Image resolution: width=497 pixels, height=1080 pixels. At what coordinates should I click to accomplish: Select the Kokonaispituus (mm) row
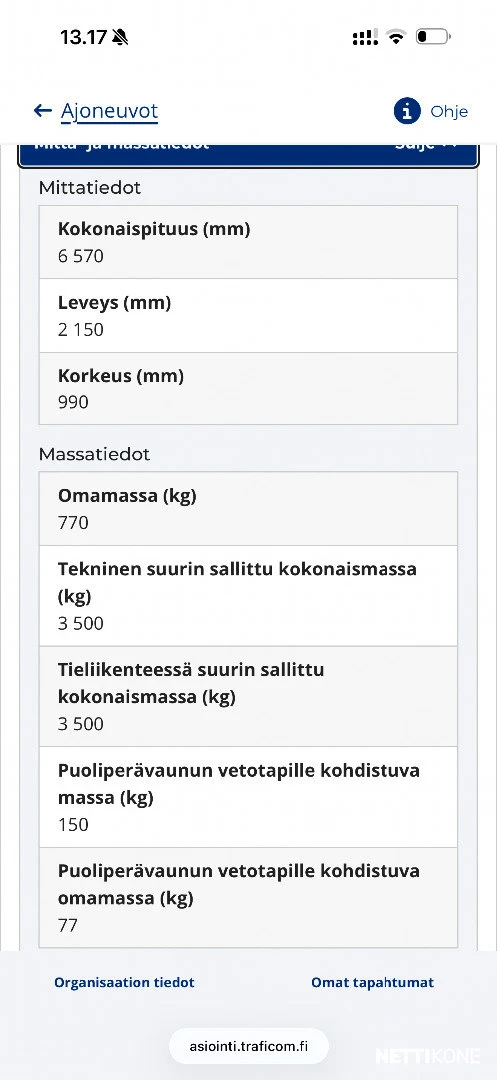click(248, 242)
